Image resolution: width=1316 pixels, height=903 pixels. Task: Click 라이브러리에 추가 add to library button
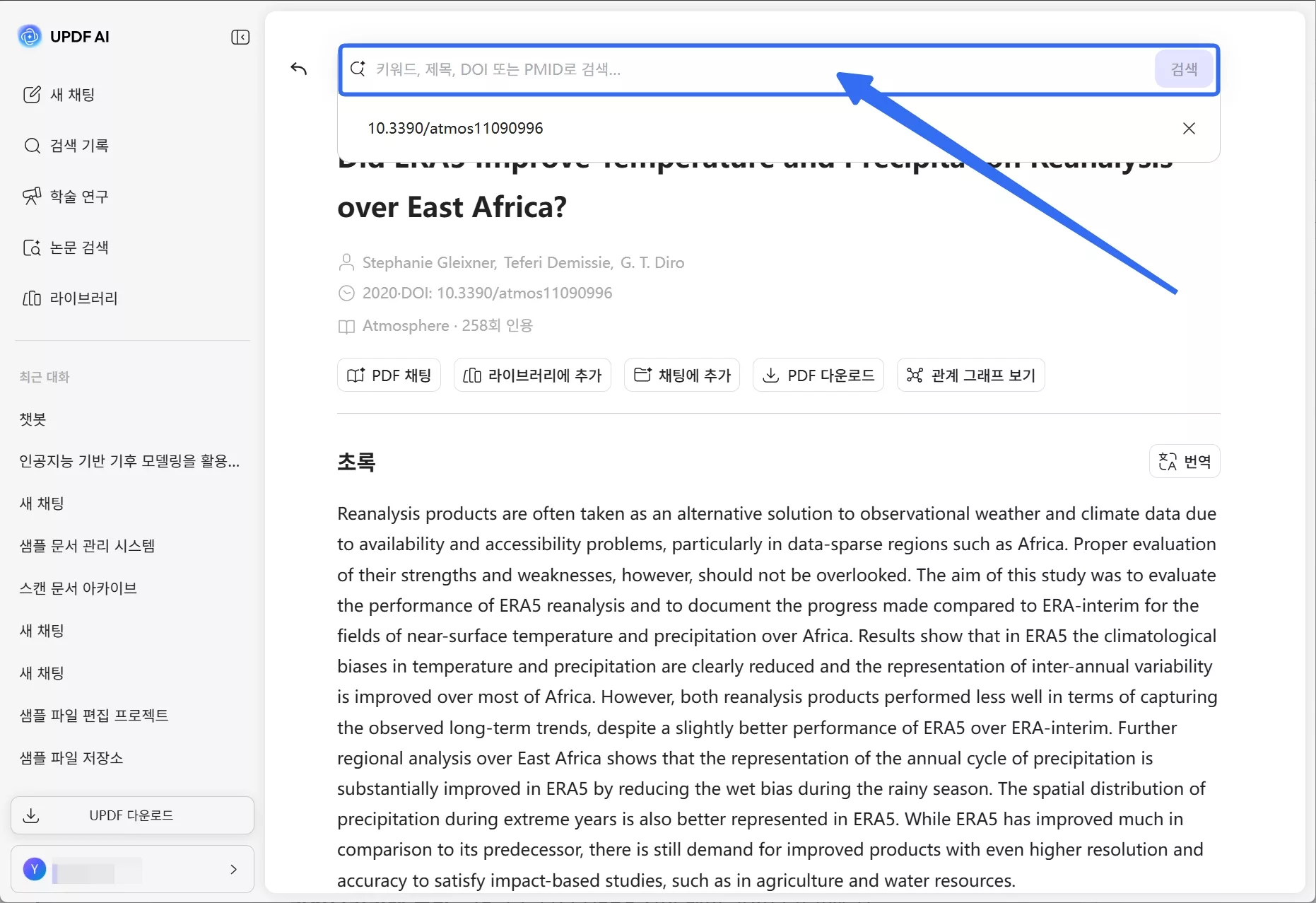(x=532, y=375)
